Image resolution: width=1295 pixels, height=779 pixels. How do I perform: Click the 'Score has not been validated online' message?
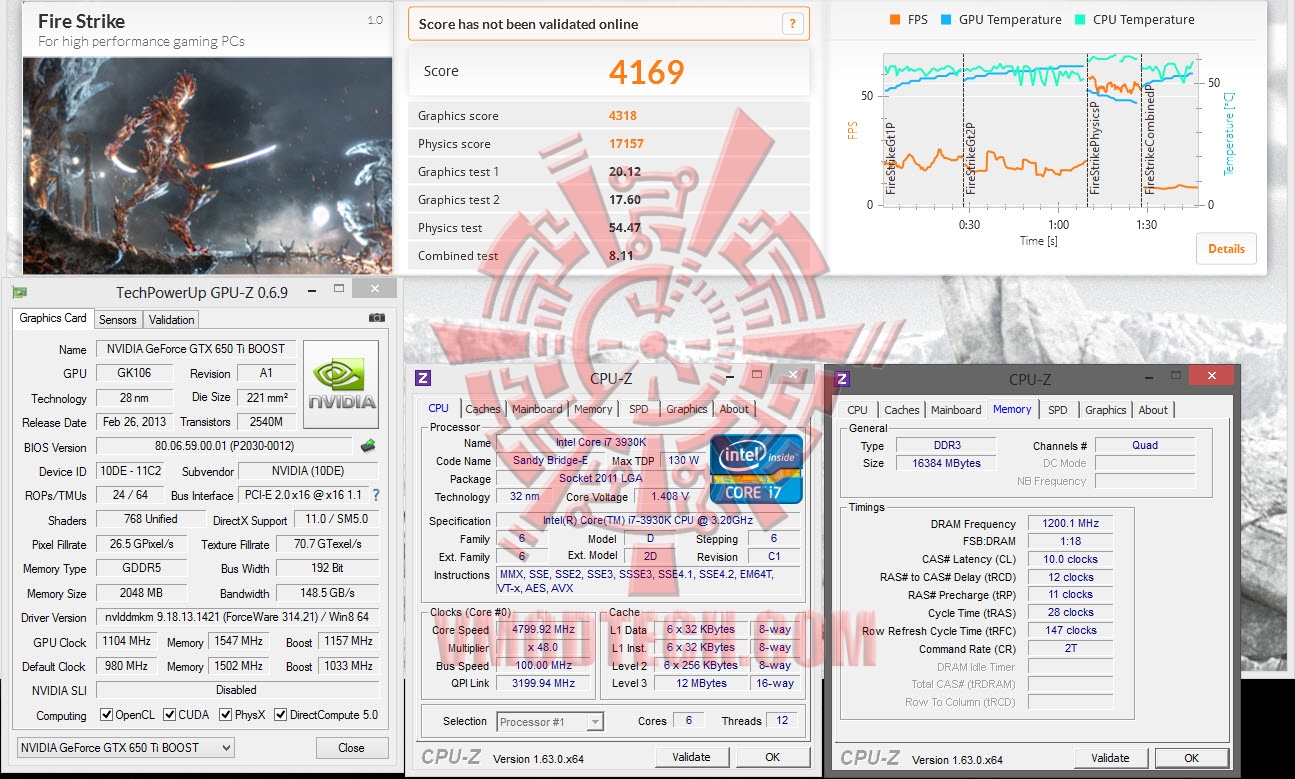528,24
